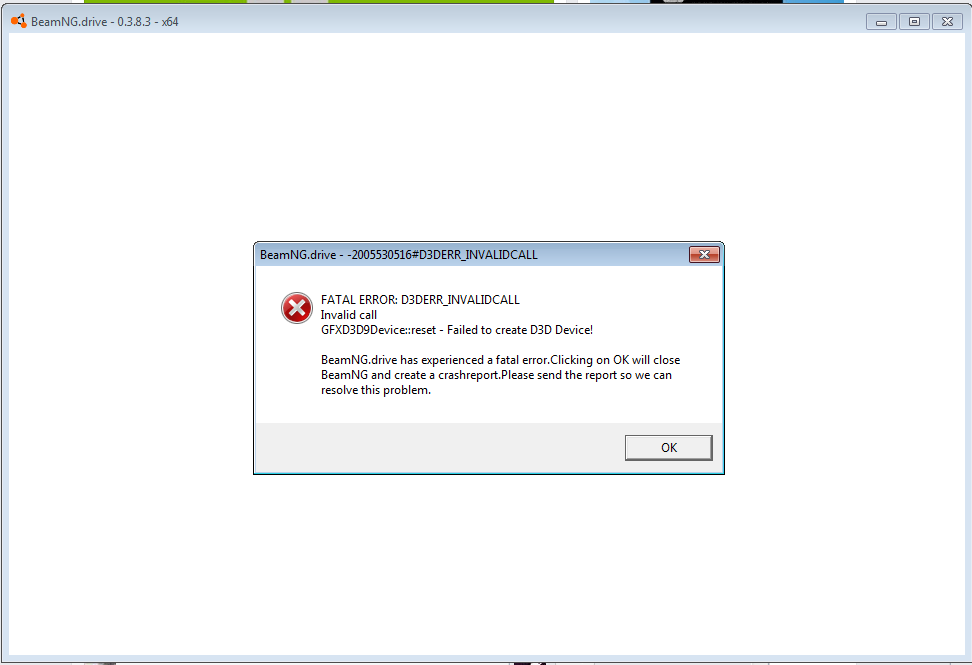
Task: Minimize the BeamNG.drive window
Action: pos(881,22)
